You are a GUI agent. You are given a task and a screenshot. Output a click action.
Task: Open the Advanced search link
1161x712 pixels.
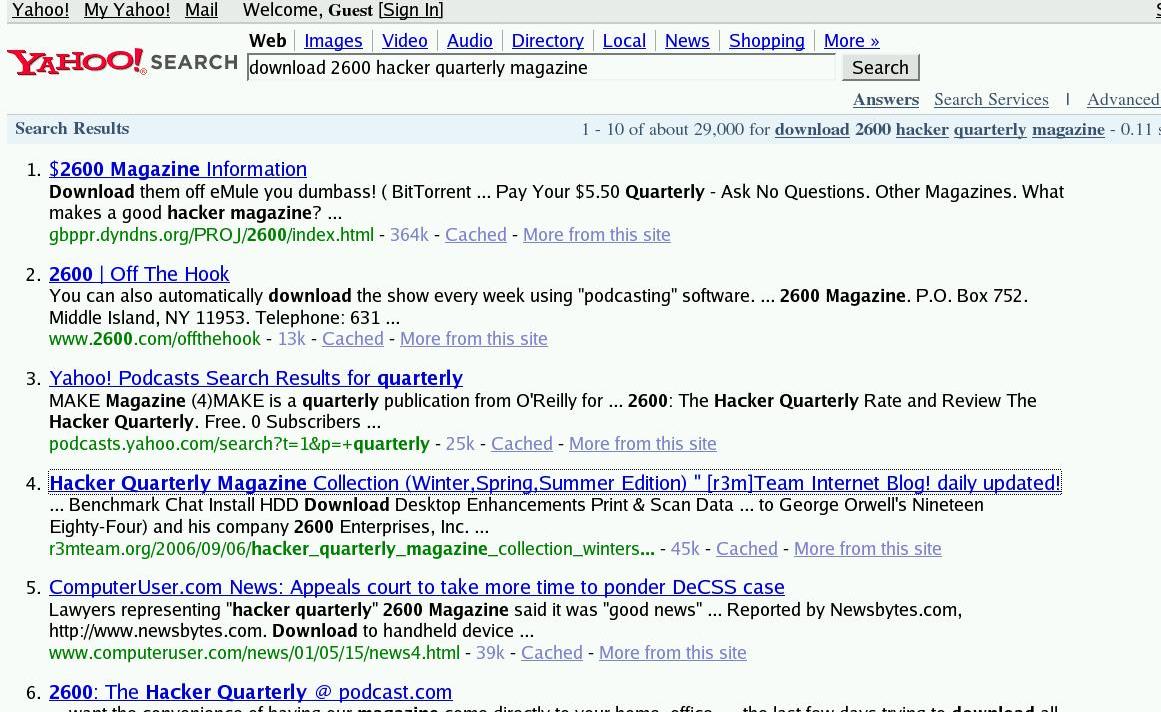1123,100
